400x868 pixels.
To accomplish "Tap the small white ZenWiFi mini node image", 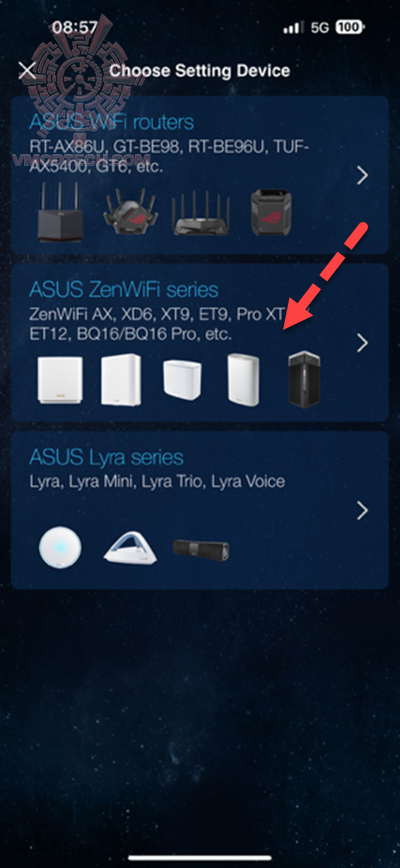I will (183, 382).
